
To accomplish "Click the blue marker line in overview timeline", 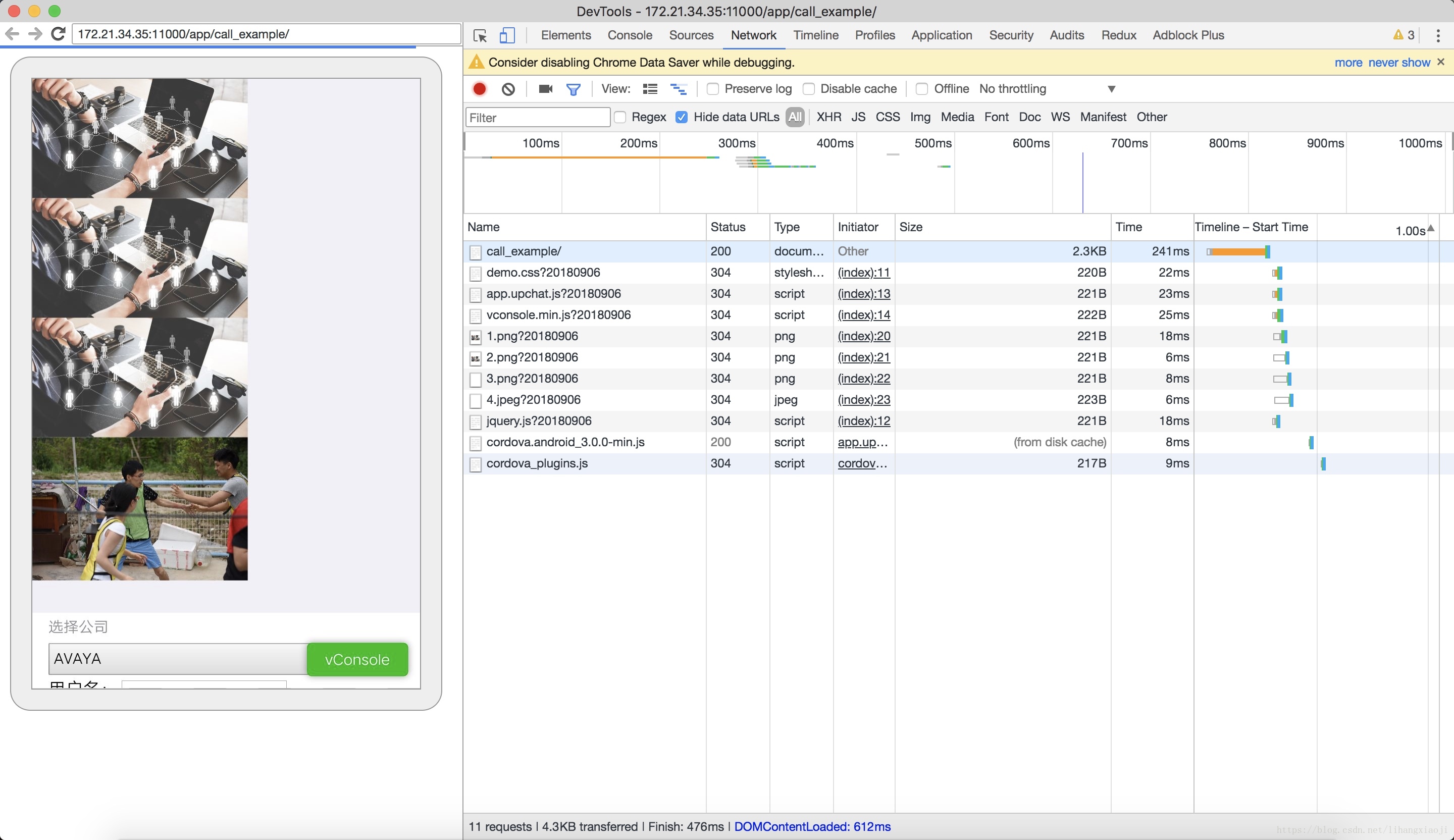I will 1082,182.
